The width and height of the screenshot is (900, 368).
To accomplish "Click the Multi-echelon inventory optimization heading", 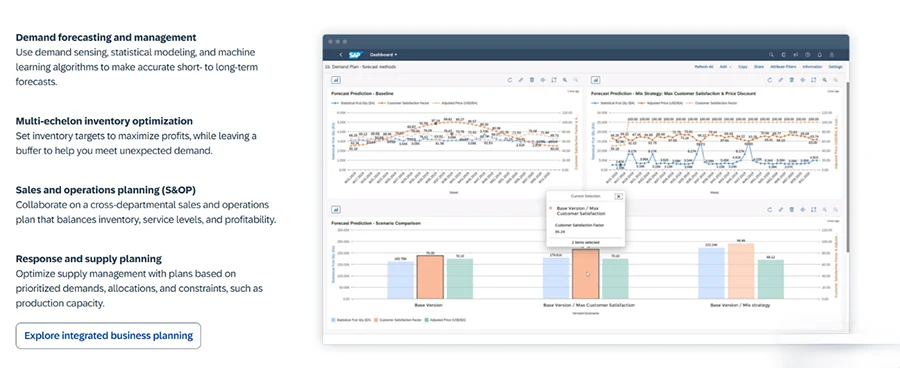I will click(x=104, y=121).
